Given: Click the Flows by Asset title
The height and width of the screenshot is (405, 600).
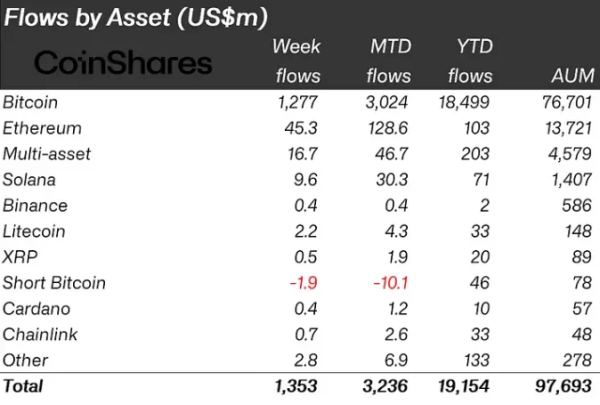Looking at the screenshot, I should click(x=135, y=17).
